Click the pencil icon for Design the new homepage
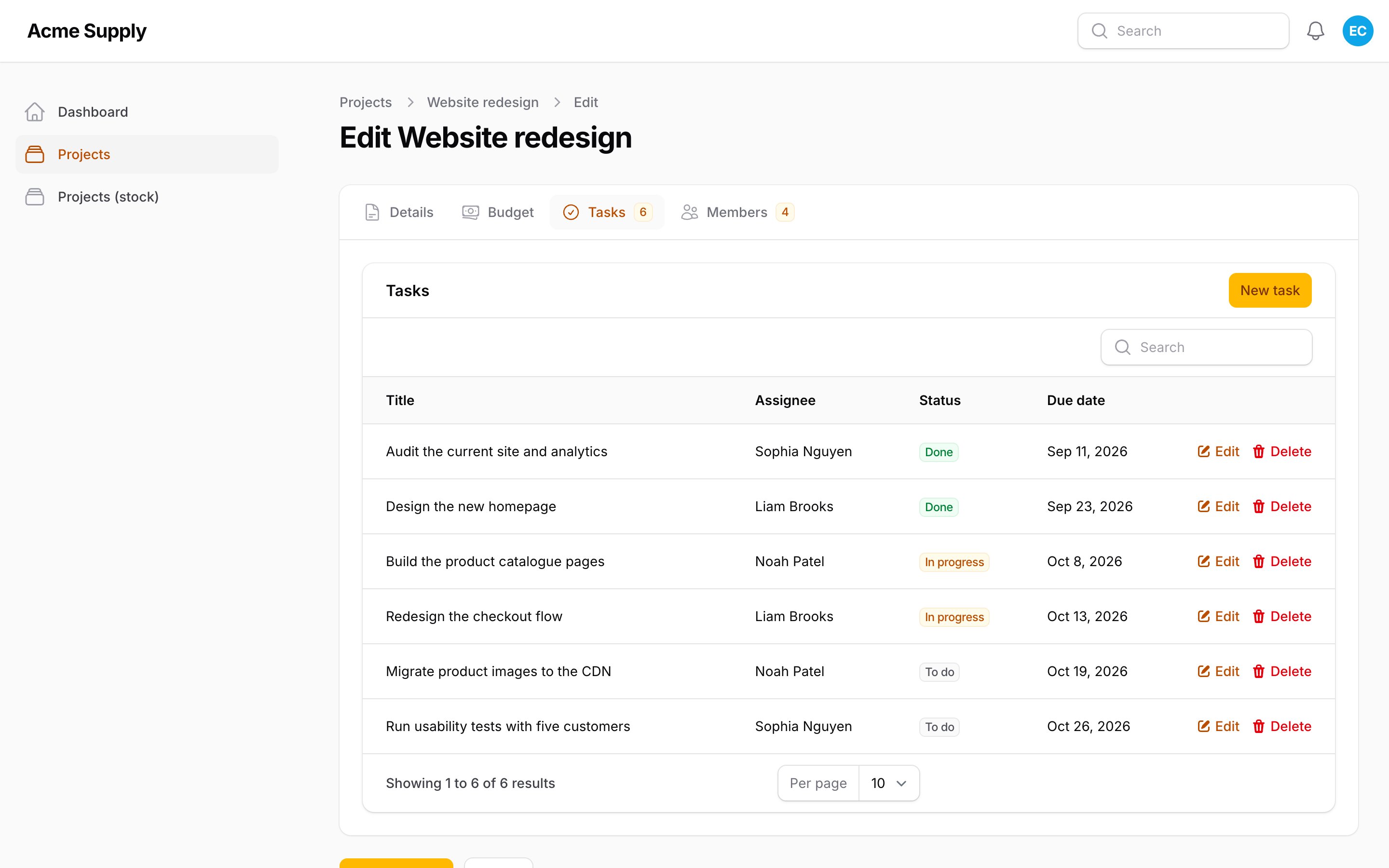 (x=1204, y=506)
